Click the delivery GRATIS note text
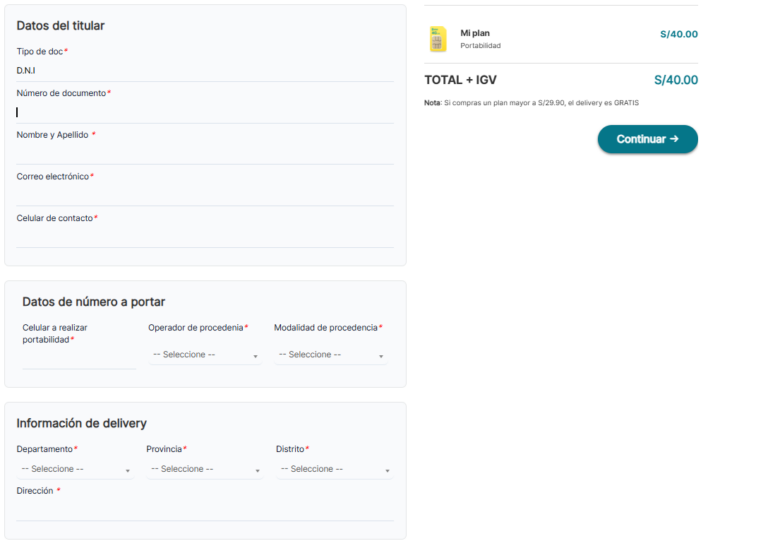 (531, 103)
